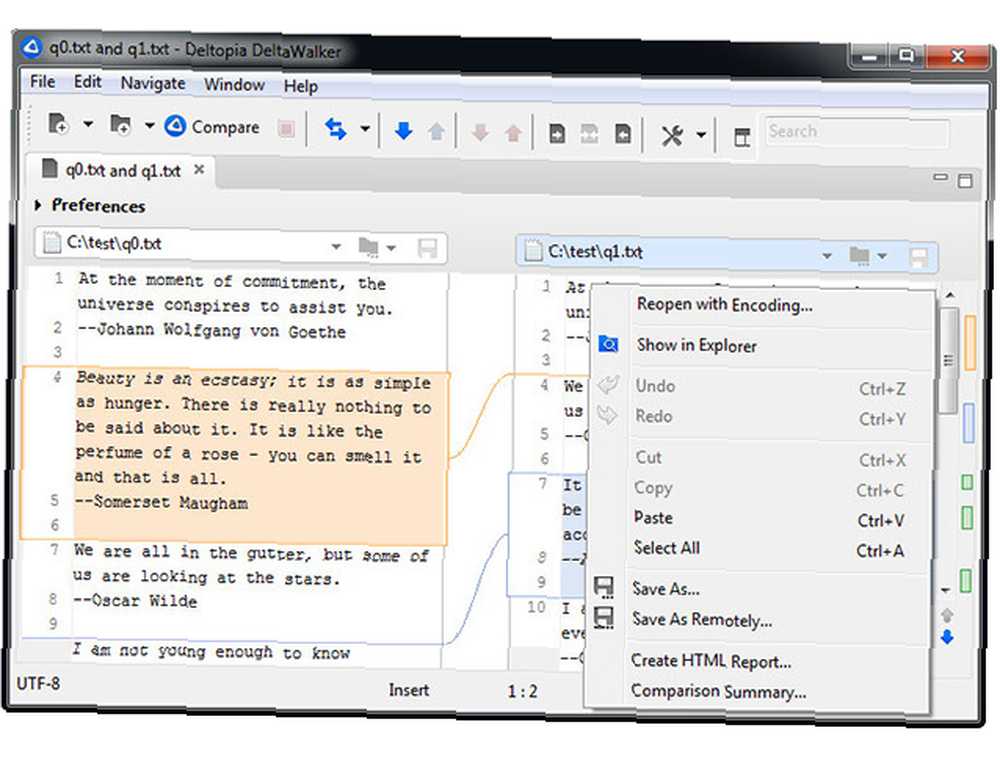Go to next difference with blue down arrow
This screenshot has width=1000, height=758.
[x=403, y=131]
